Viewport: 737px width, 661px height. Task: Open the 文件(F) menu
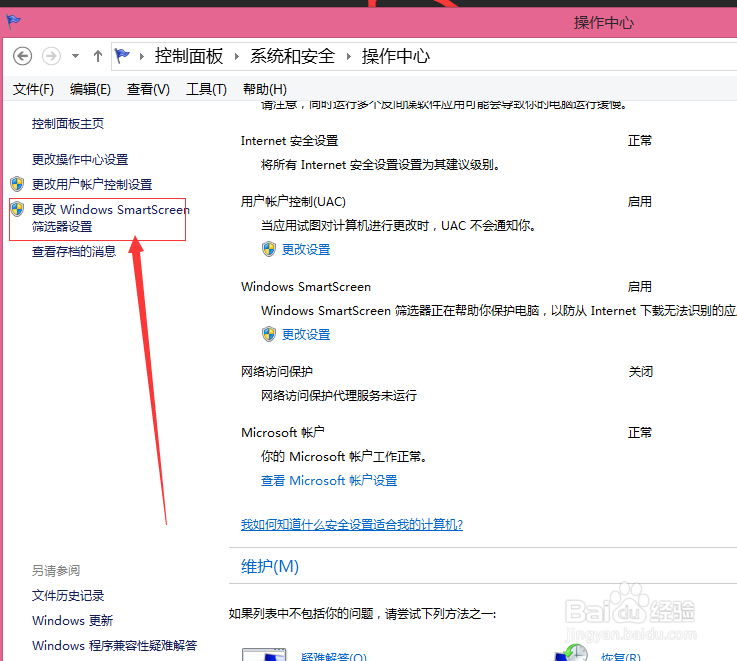(33, 89)
